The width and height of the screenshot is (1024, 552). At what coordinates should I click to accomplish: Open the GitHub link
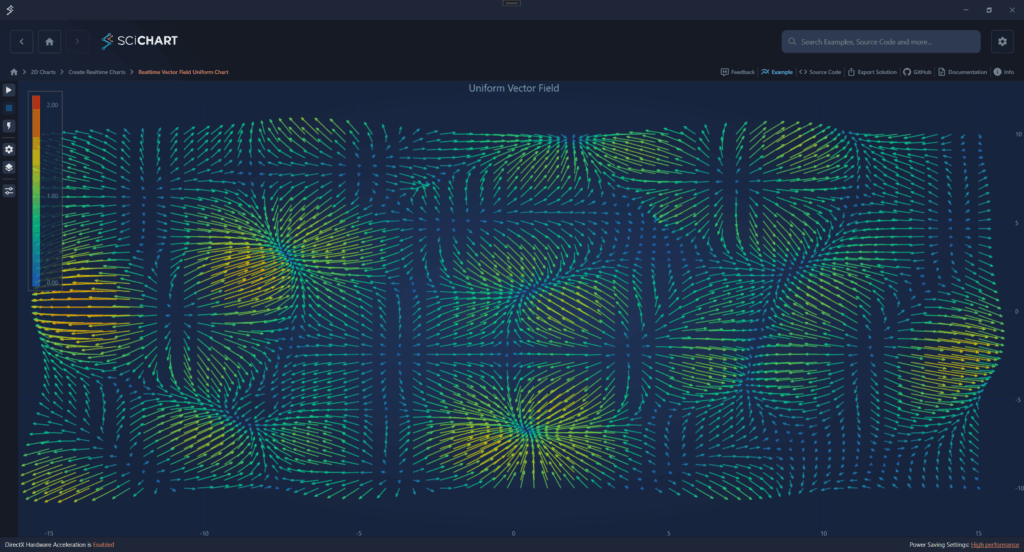point(917,73)
